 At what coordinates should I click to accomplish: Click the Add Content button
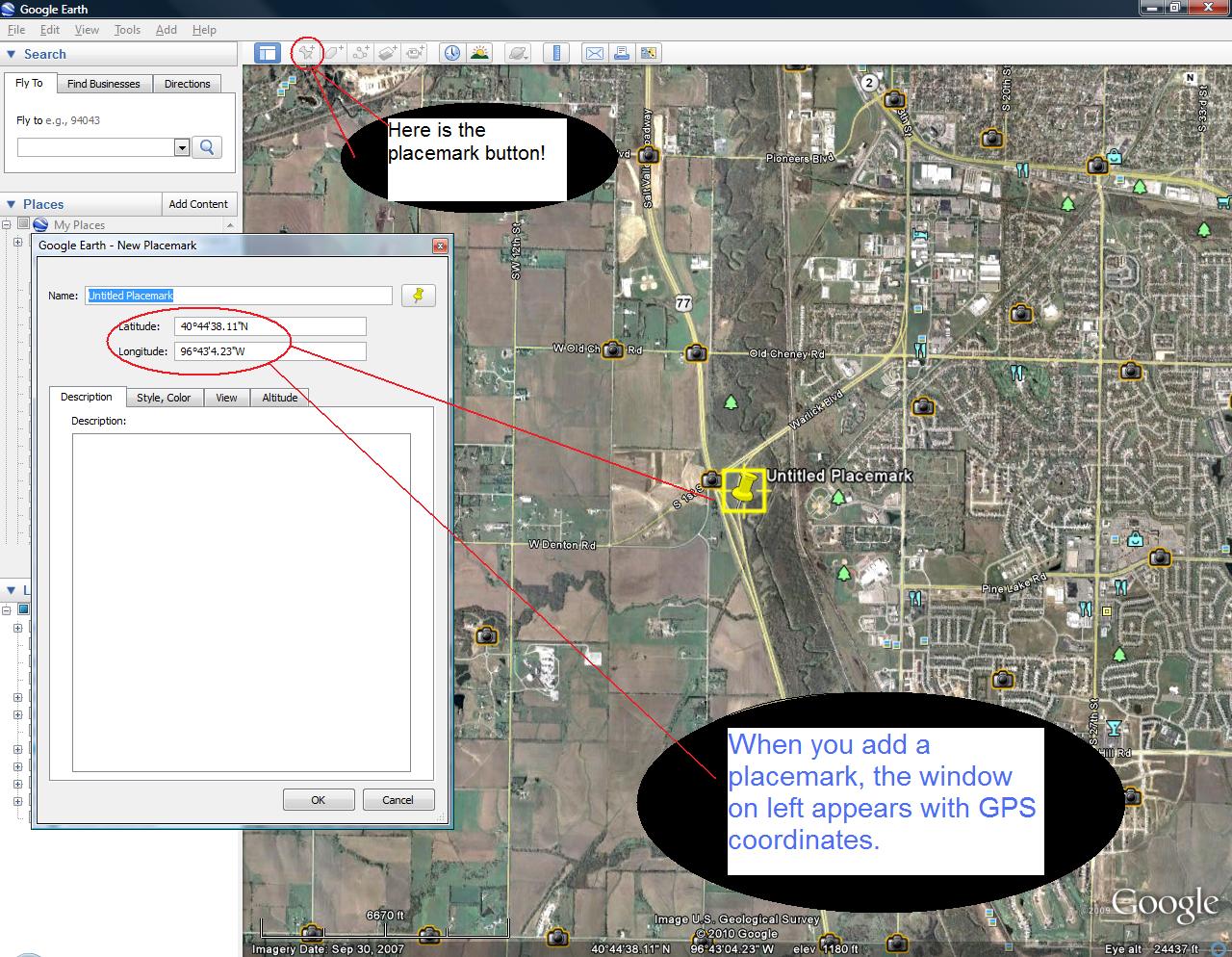click(x=198, y=204)
